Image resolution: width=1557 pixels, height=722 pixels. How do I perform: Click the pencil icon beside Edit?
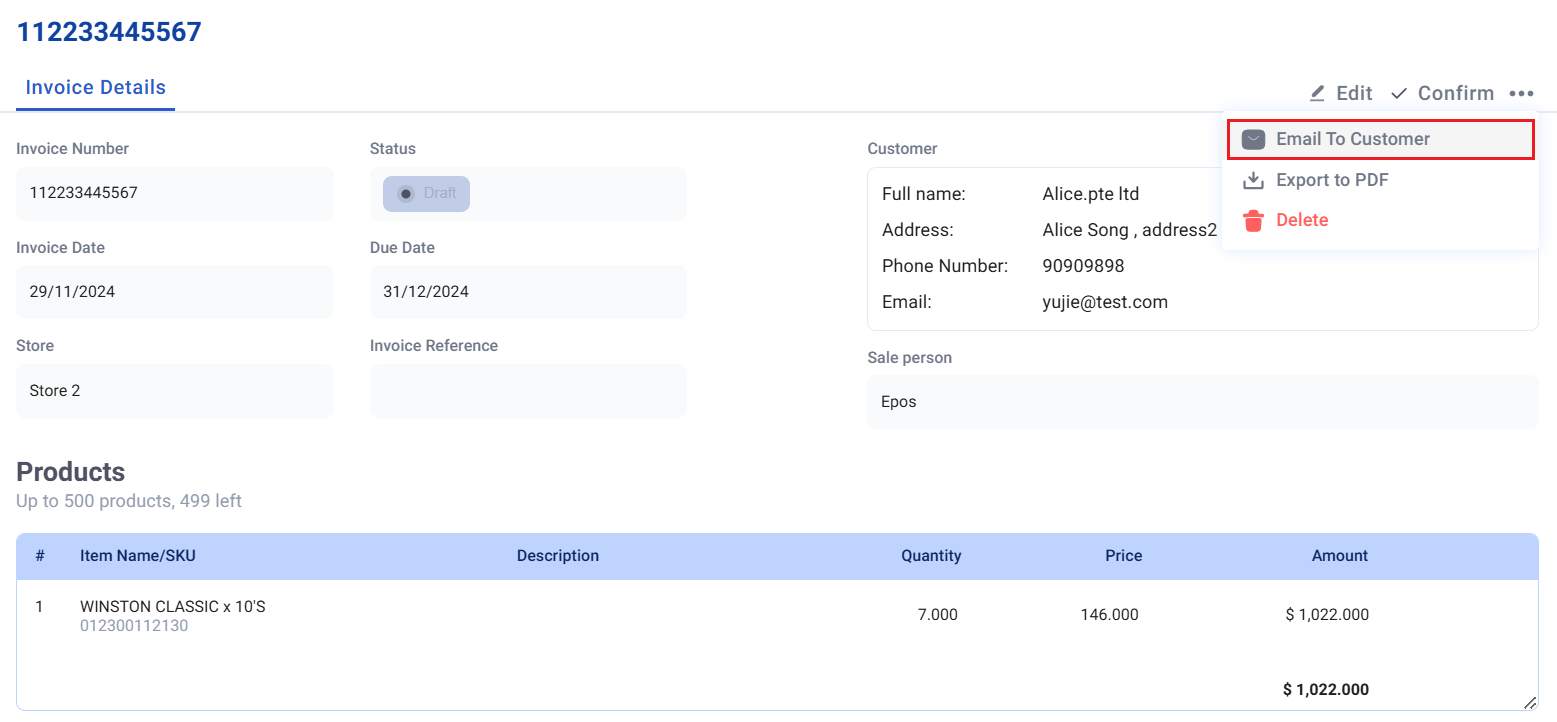tap(1317, 92)
